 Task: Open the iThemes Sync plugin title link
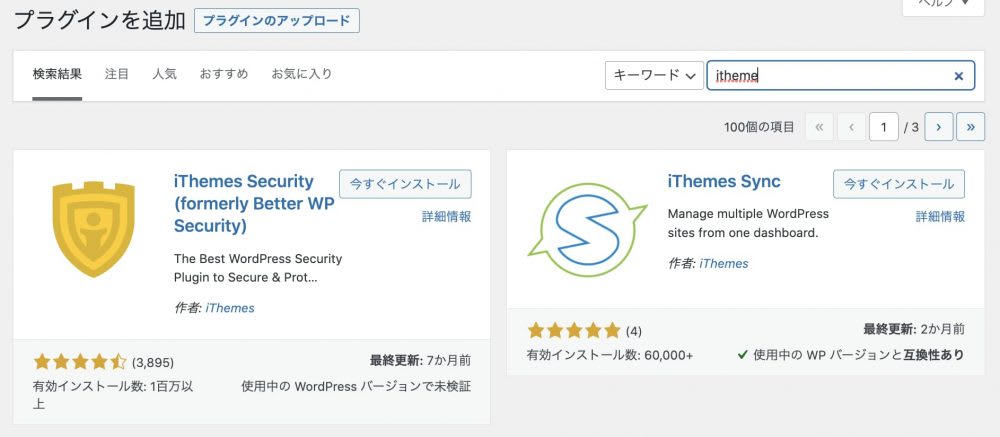[724, 181]
